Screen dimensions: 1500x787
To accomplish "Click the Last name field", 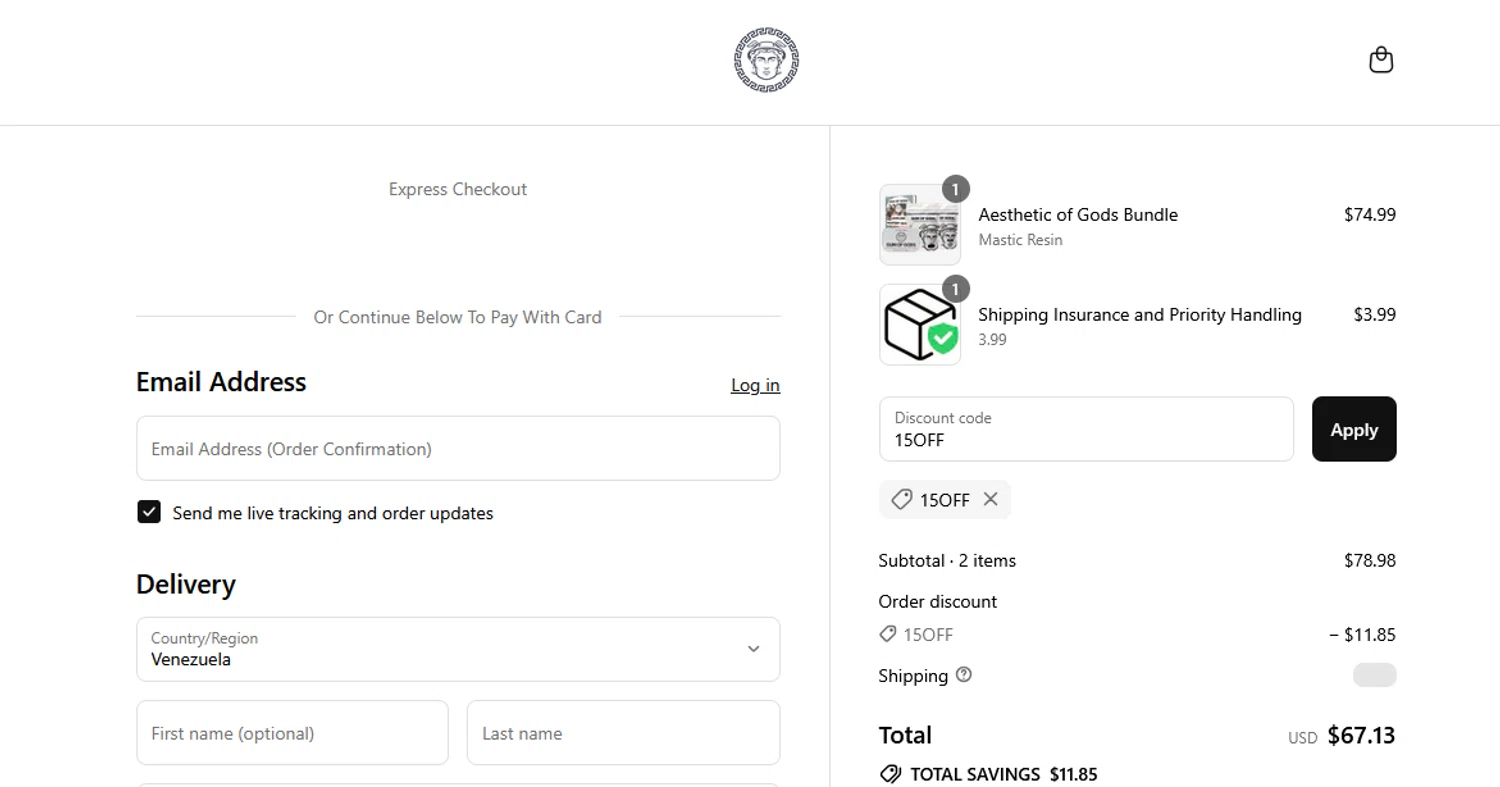I will [623, 732].
